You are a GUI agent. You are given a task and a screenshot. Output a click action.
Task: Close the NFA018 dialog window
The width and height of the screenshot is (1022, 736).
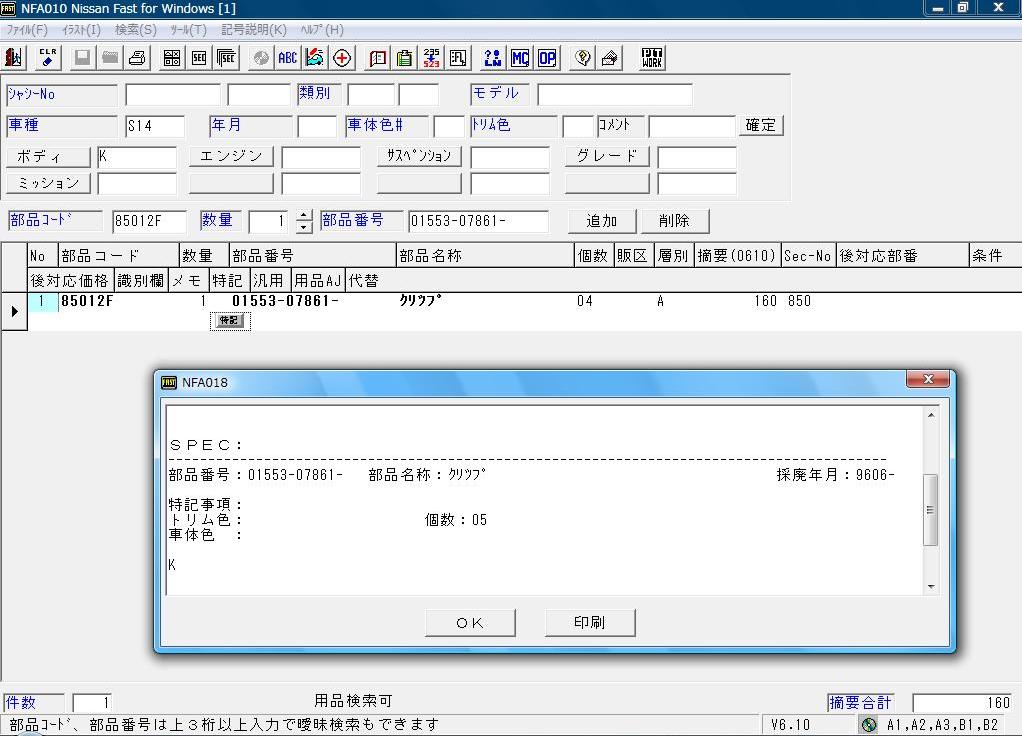927,379
